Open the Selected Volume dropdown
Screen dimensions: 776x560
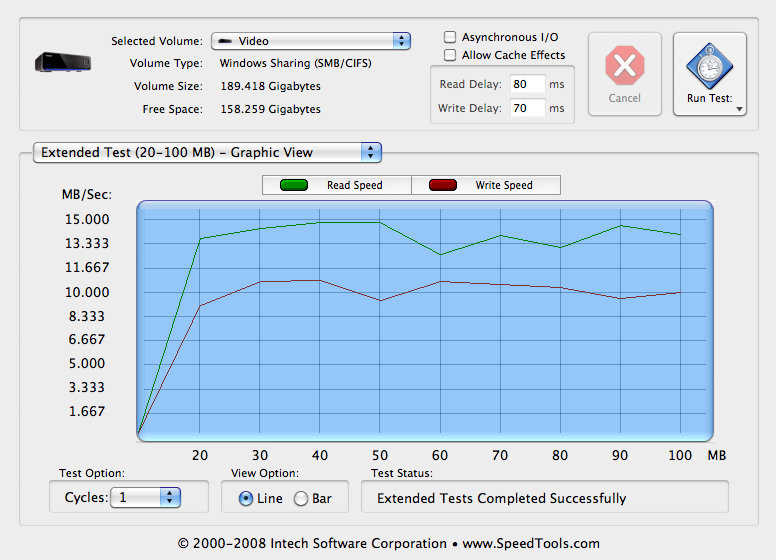[311, 41]
